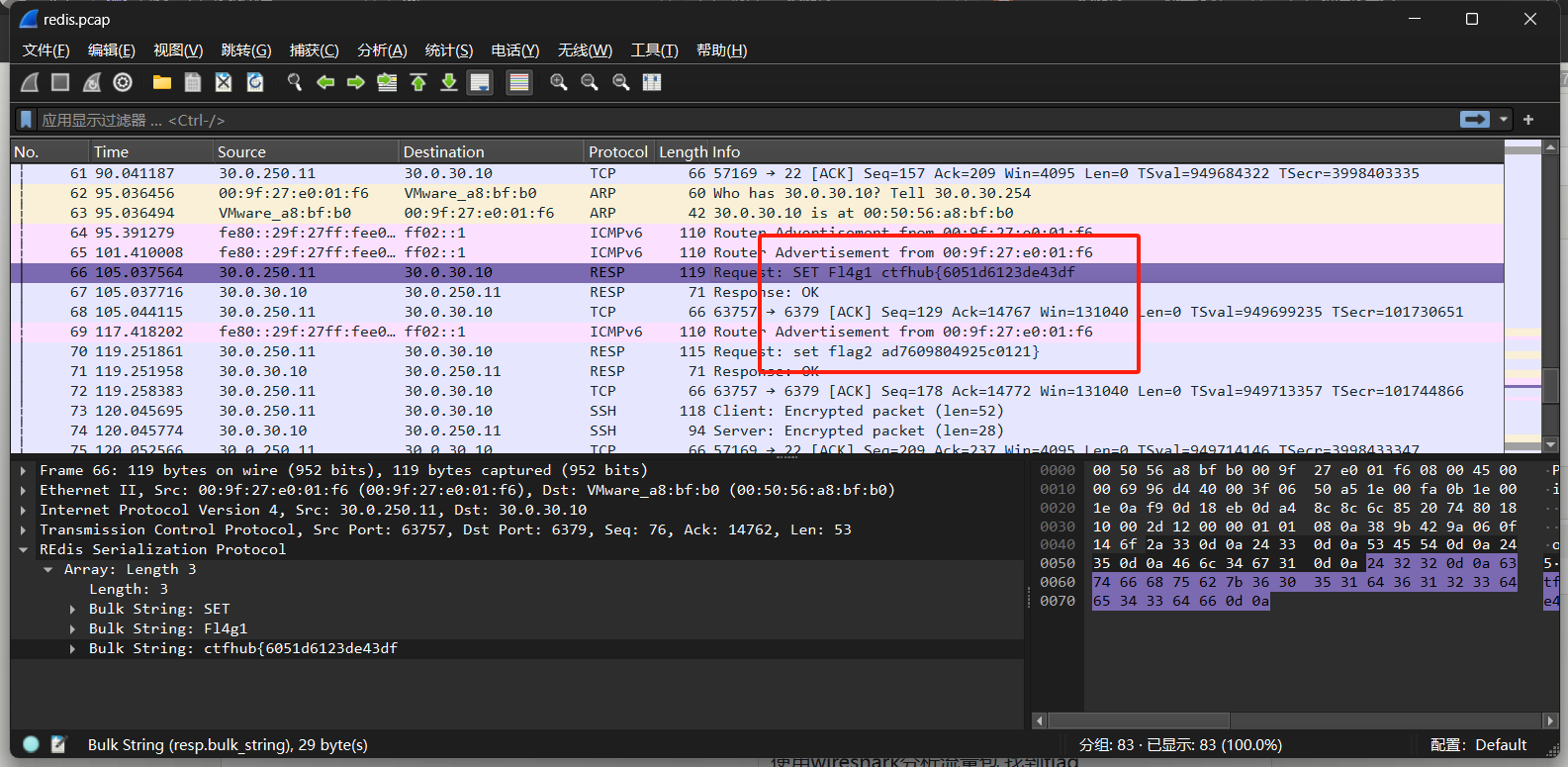Toggle auto-scroll during live capture
1568x767 pixels.
pos(480,82)
